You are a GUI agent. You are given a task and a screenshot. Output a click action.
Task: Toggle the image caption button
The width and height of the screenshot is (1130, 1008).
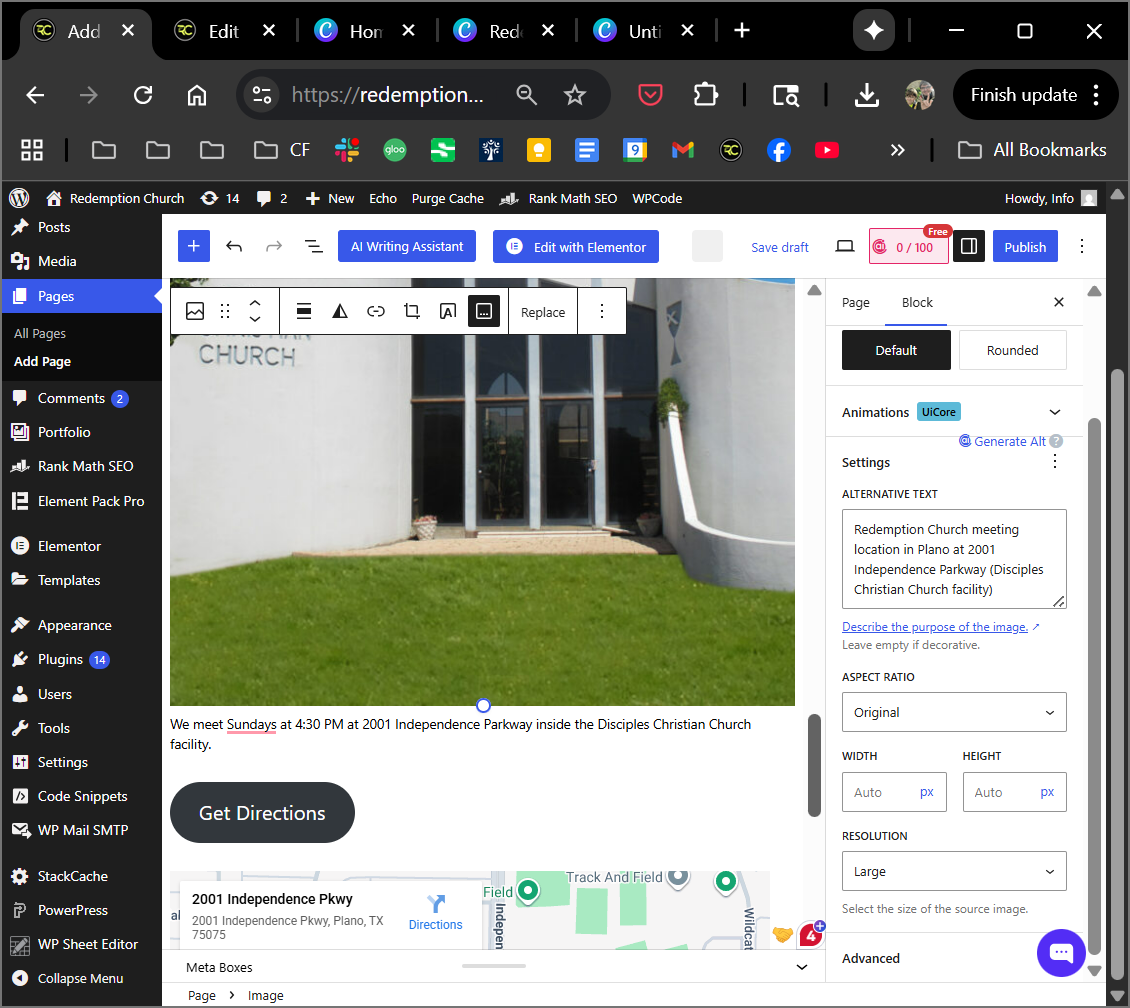click(484, 312)
